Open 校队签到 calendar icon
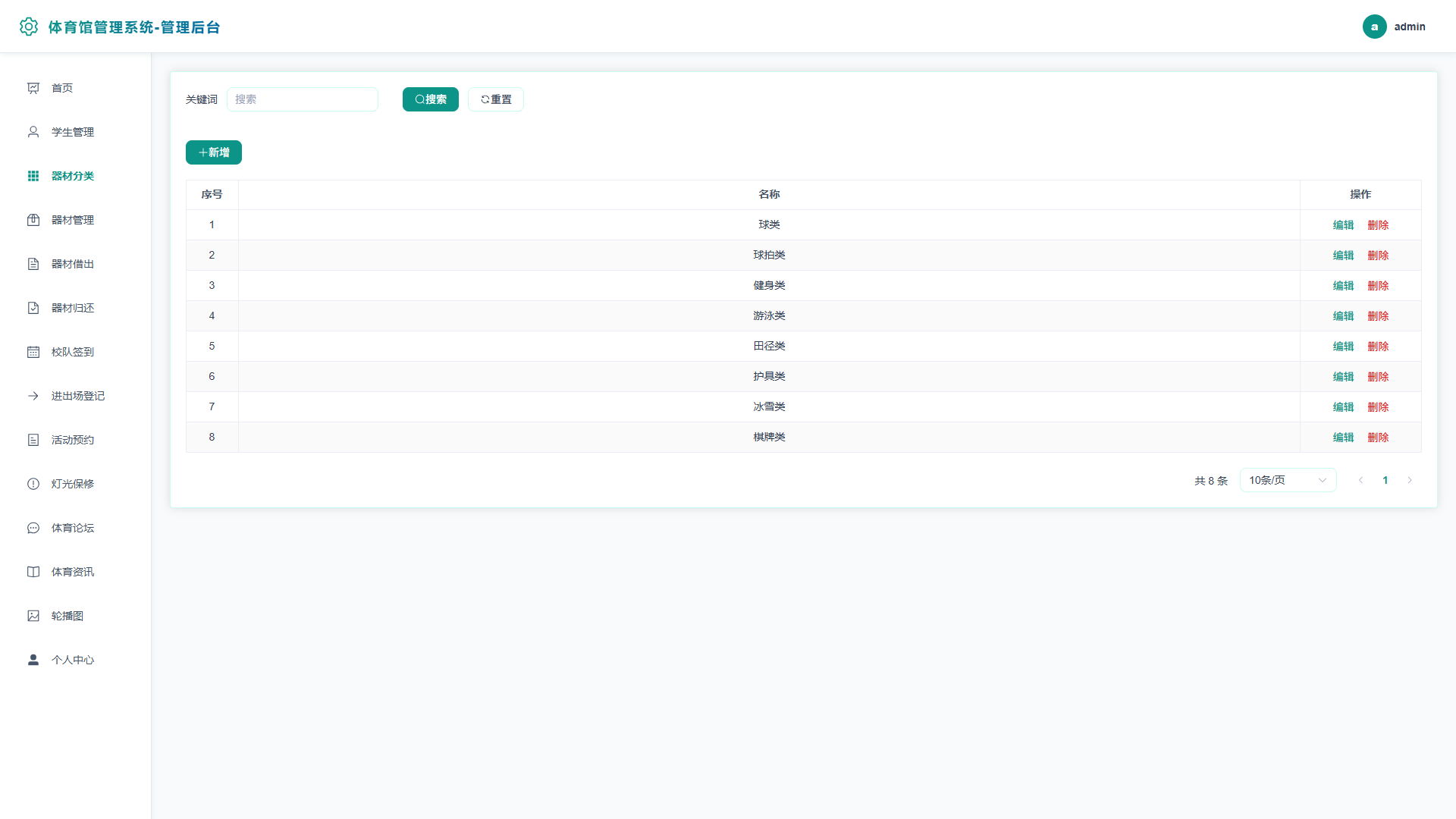The height and width of the screenshot is (819, 1456). pos(33,352)
